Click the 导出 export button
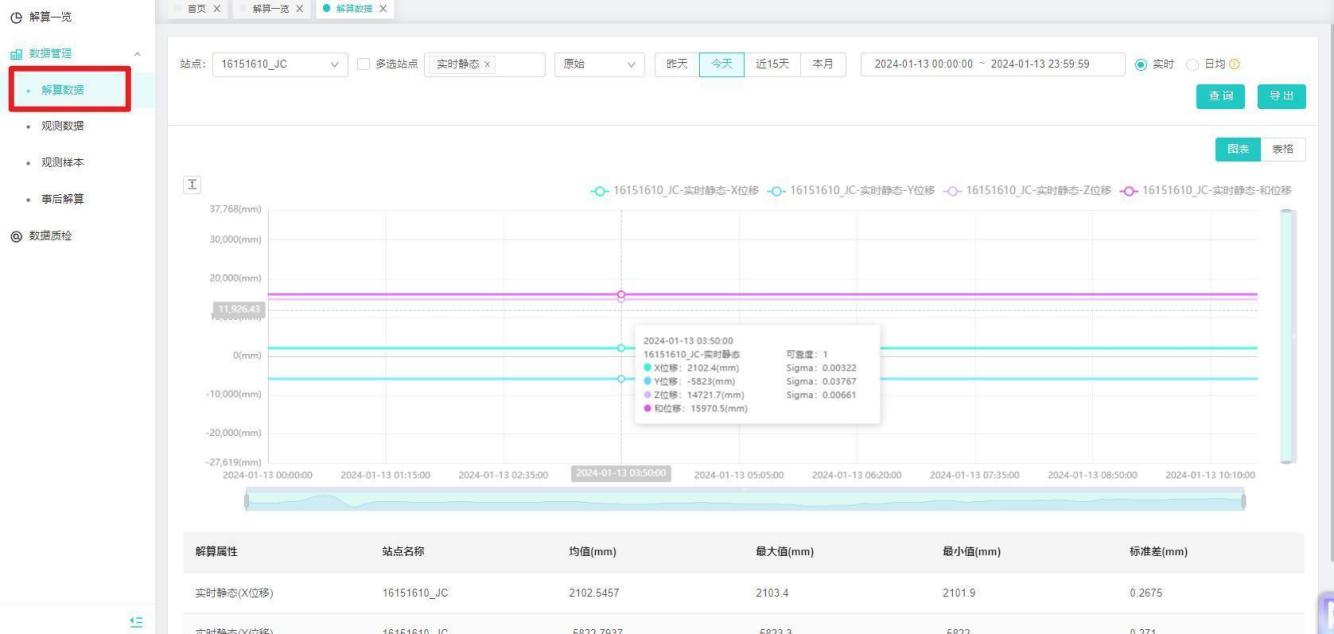Image resolution: width=1334 pixels, height=634 pixels. pyautogui.click(x=1281, y=95)
